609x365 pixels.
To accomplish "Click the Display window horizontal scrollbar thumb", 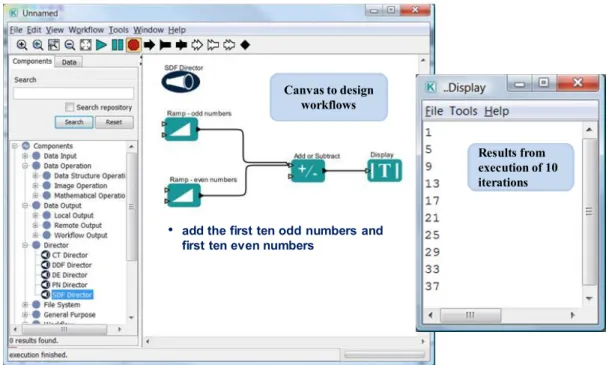I will click(470, 315).
